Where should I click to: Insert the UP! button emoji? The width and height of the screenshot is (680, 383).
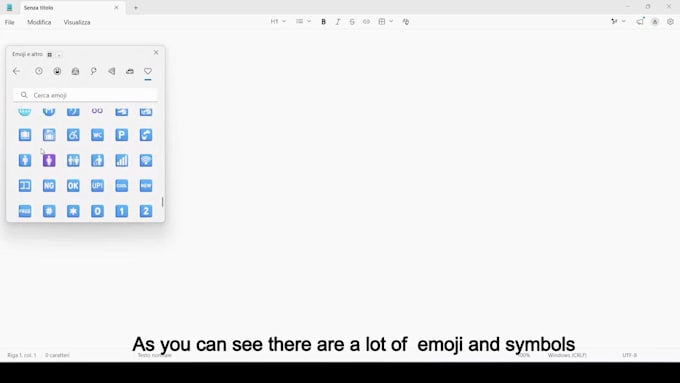coord(98,186)
